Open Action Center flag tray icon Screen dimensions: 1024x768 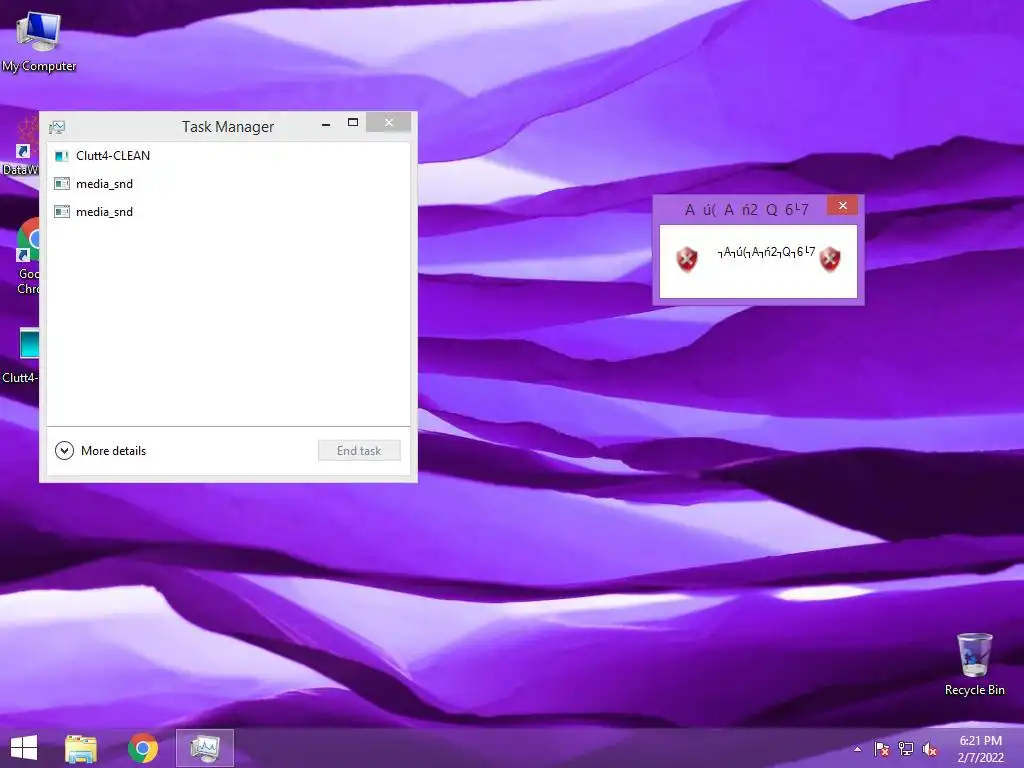click(882, 749)
